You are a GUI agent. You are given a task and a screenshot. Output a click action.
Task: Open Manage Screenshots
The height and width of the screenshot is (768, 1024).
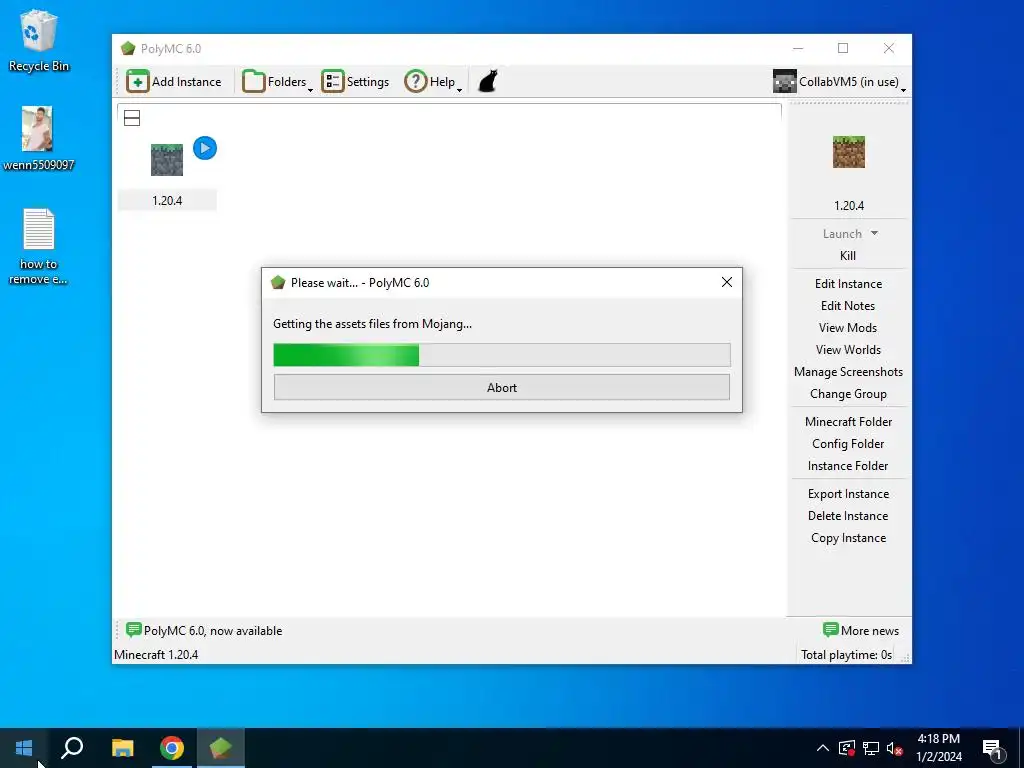click(x=848, y=372)
